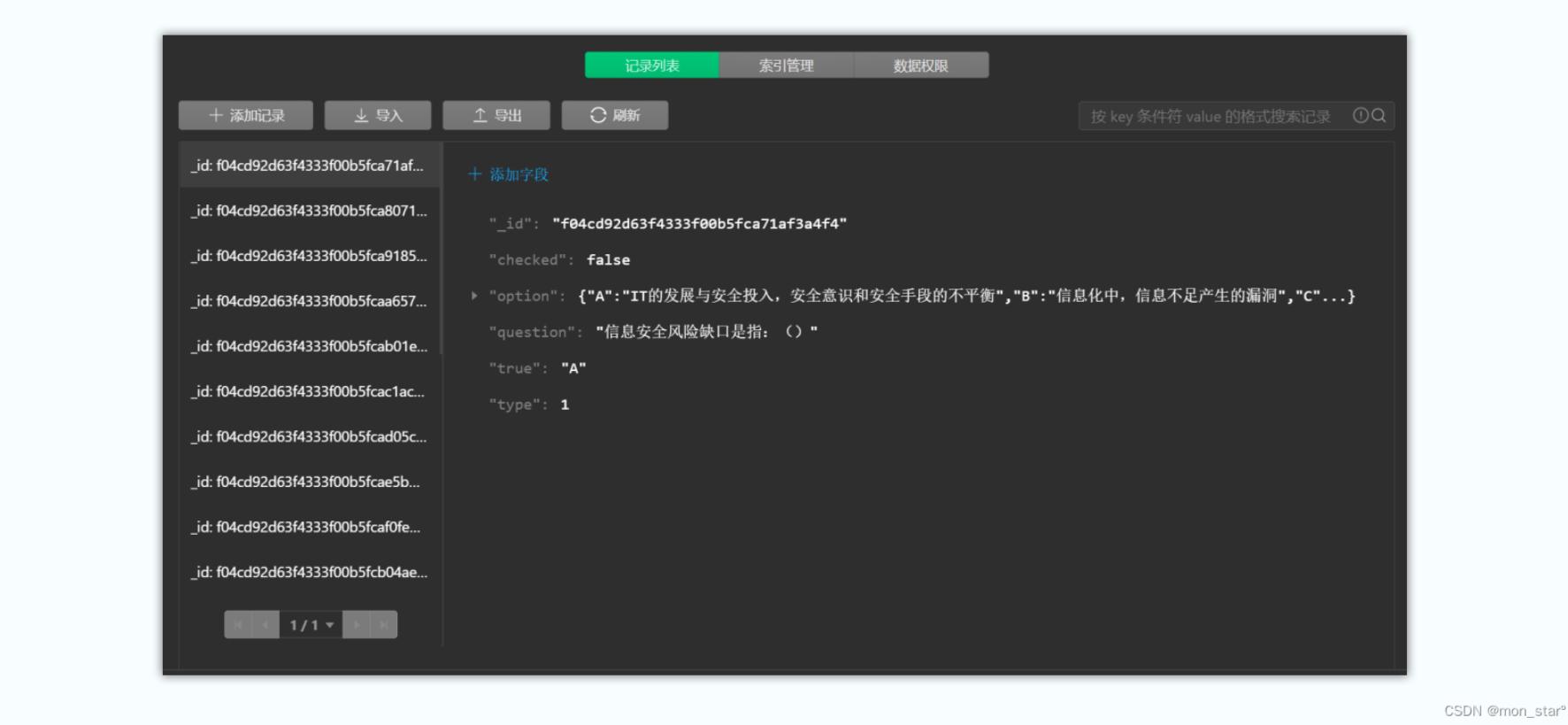1568x725 pixels.
Task: Click the 导出 export button
Action: (x=496, y=115)
